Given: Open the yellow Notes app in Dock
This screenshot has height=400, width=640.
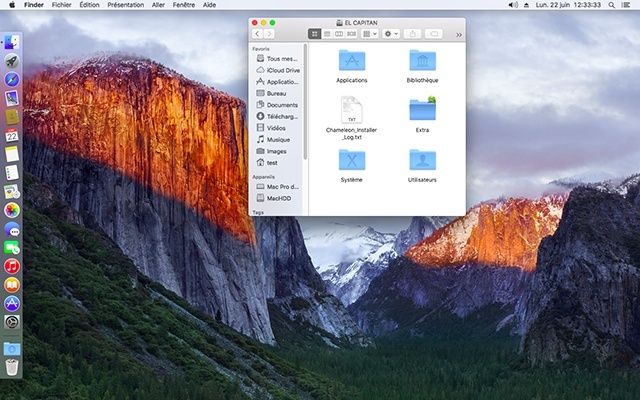Looking at the screenshot, I should tap(12, 154).
